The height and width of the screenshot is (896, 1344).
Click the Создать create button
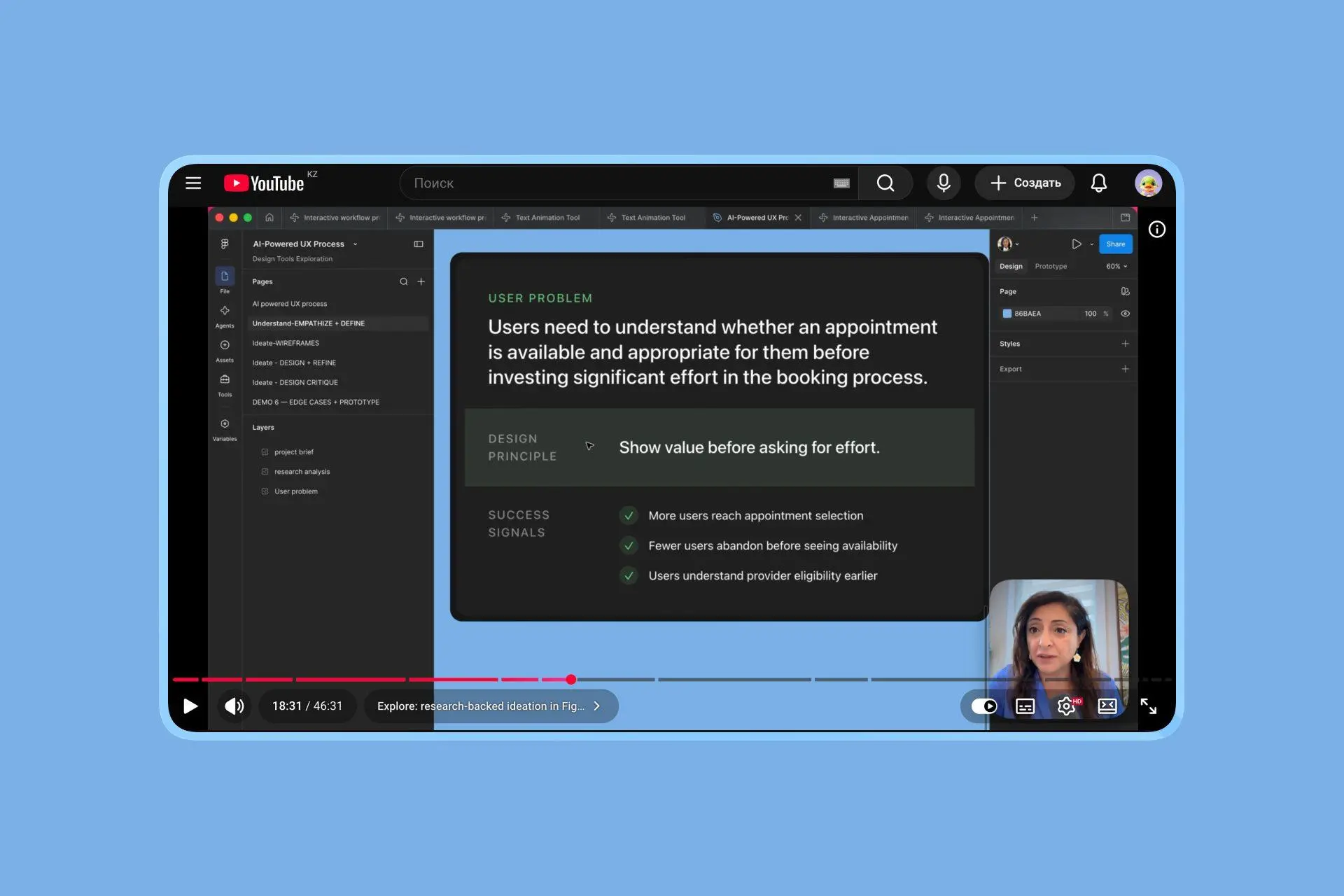(x=1025, y=183)
